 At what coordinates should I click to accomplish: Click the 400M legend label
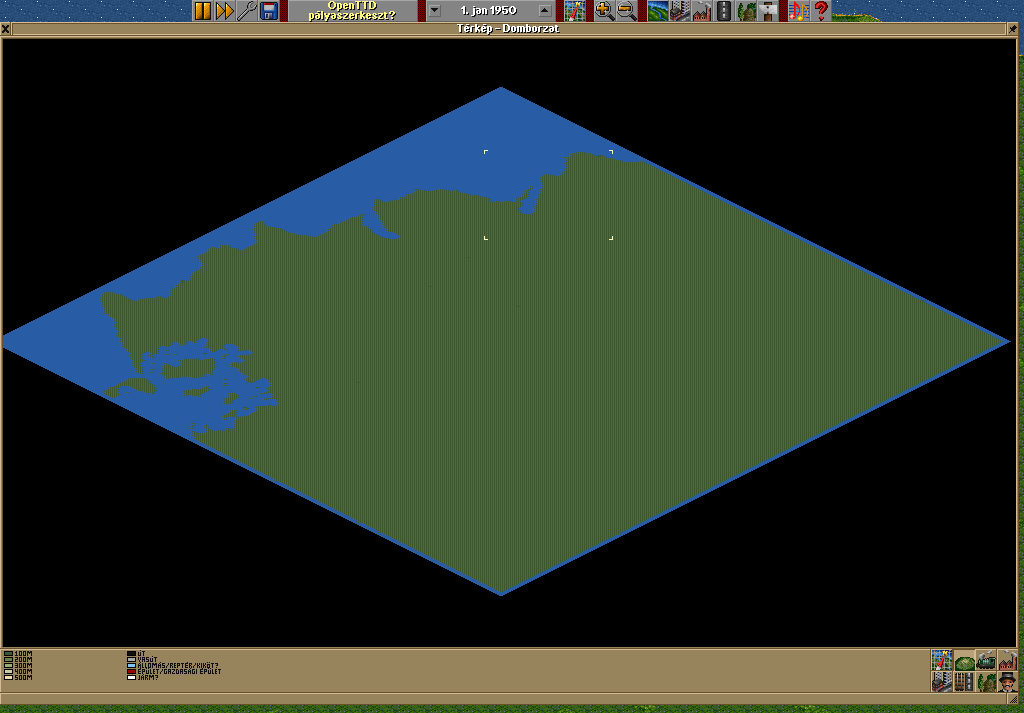(x=24, y=671)
